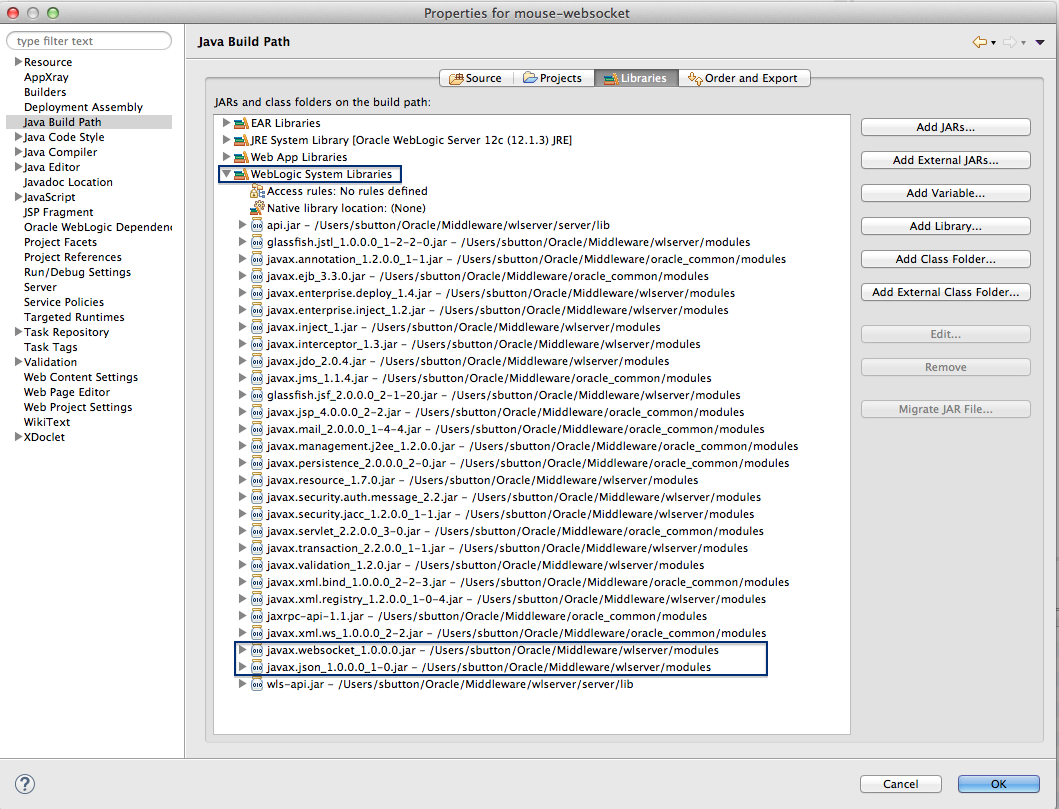Collapse the WebLogic System Libraries node
Screen dimensions: 1059x809
pos(226,174)
